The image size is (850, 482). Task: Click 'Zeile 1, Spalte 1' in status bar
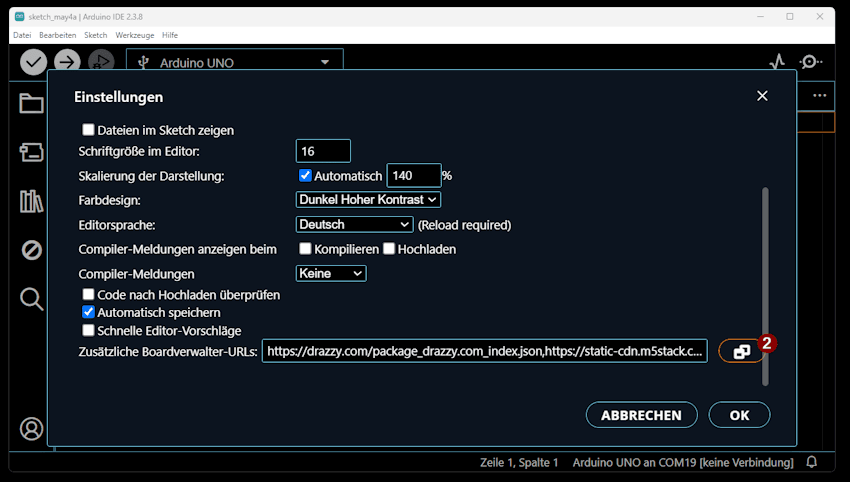[x=519, y=462]
